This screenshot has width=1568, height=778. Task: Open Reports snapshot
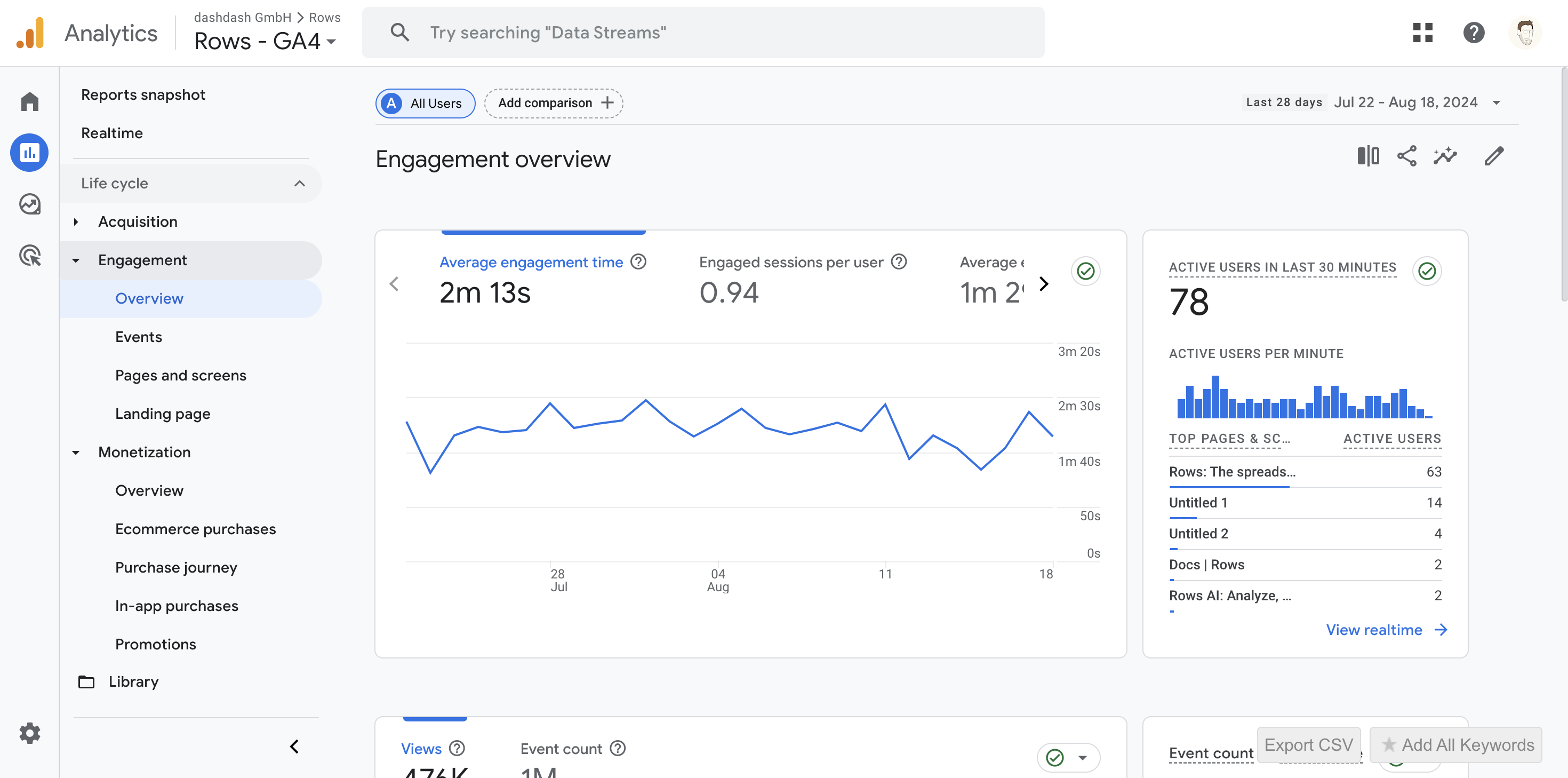(143, 94)
